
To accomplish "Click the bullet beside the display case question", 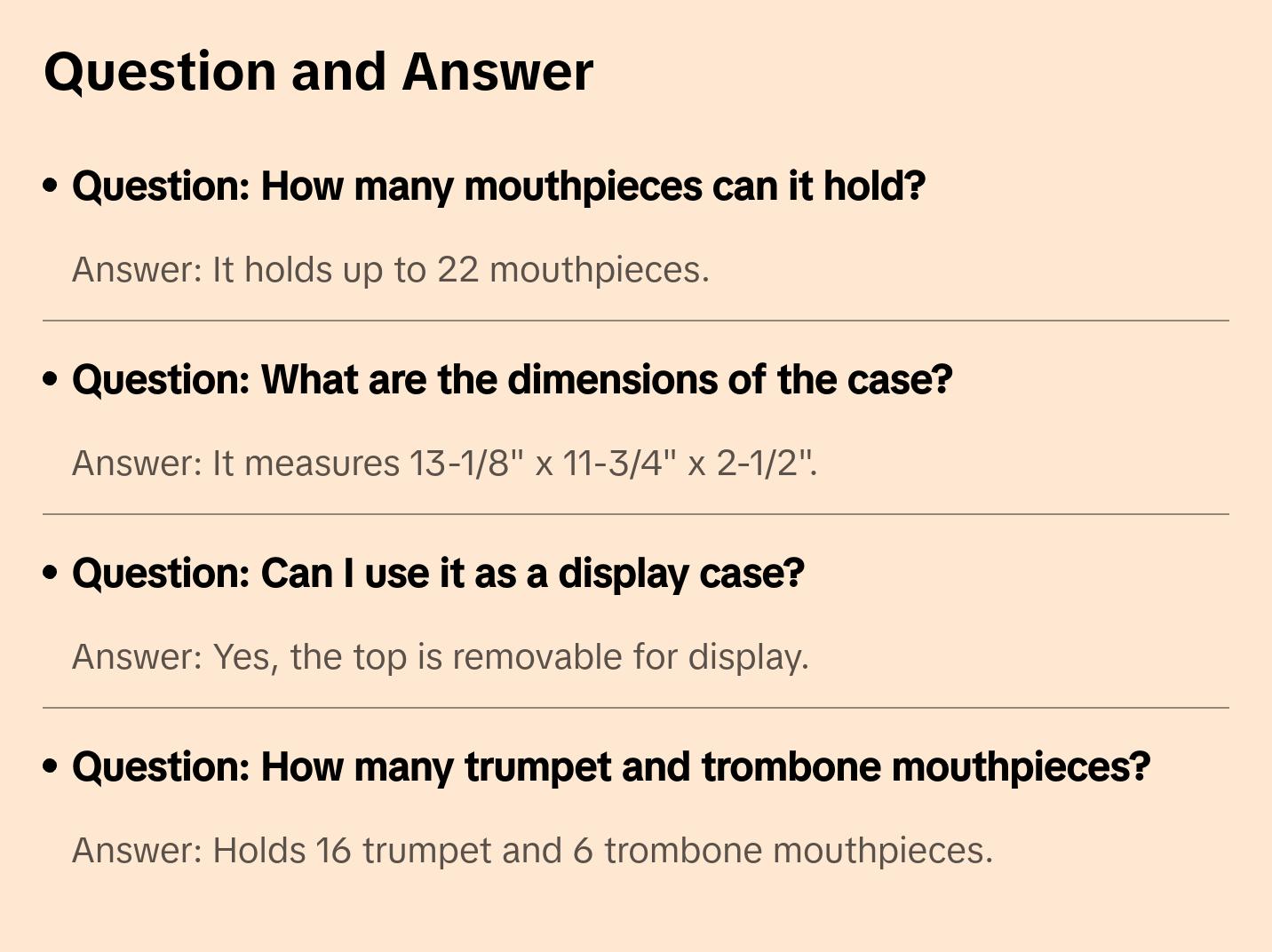I will pyautogui.click(x=51, y=573).
